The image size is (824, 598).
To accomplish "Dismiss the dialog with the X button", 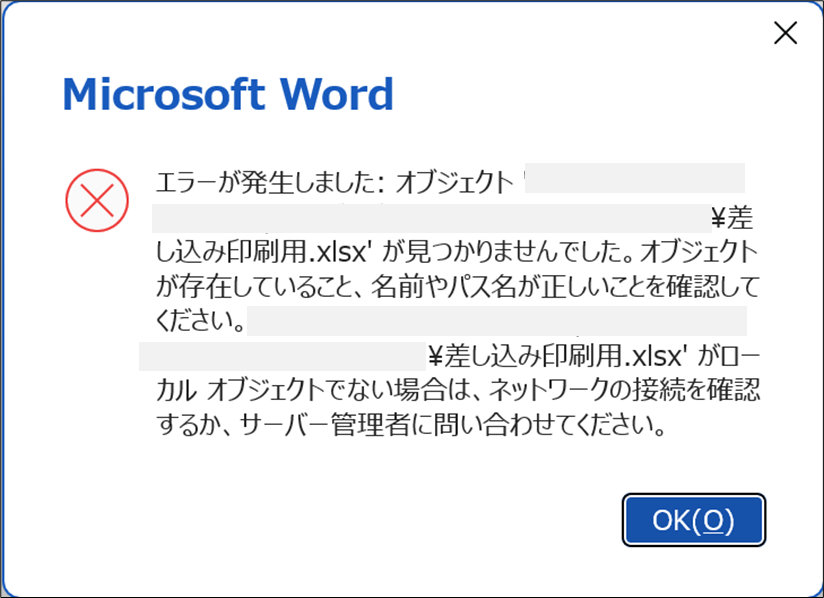I will coord(787,33).
